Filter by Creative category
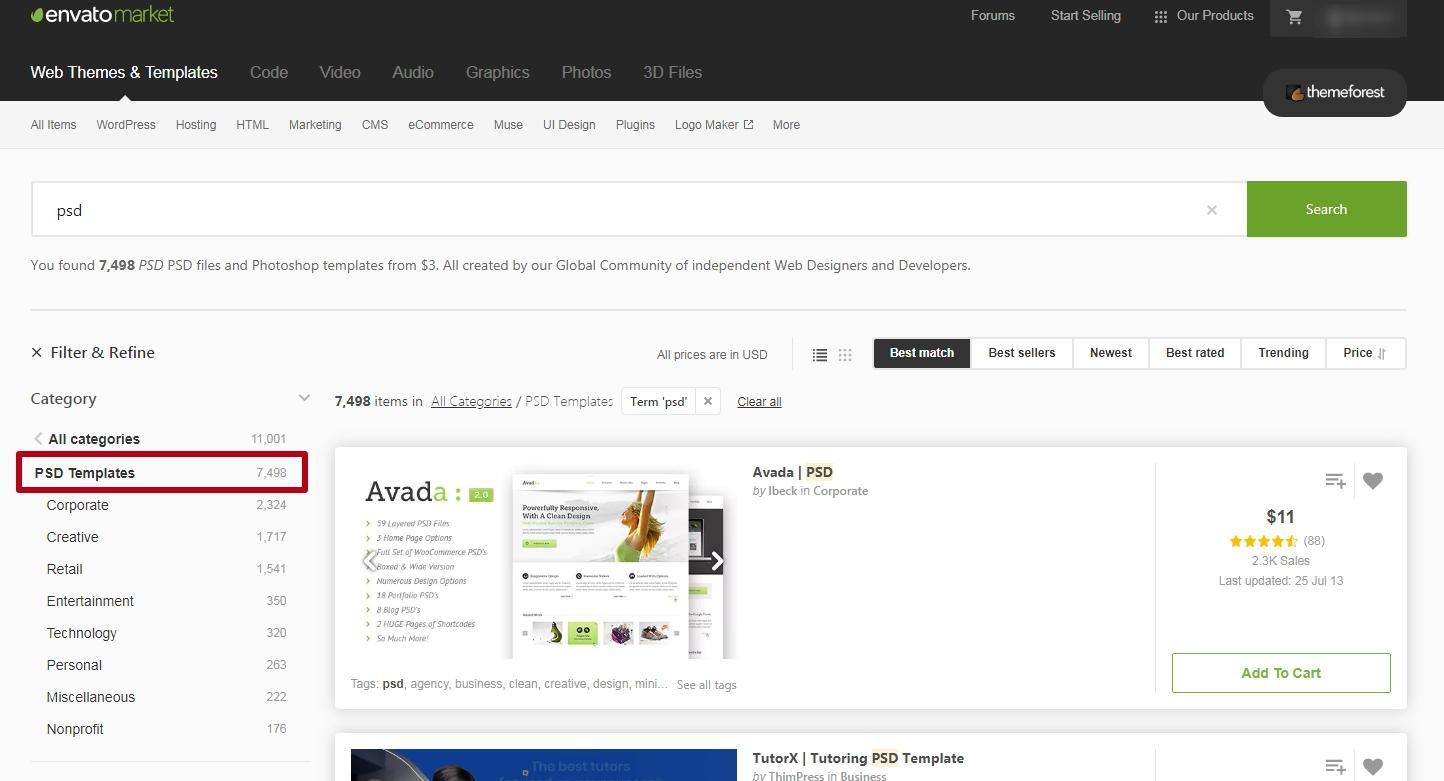This screenshot has width=1444, height=781. pos(72,537)
